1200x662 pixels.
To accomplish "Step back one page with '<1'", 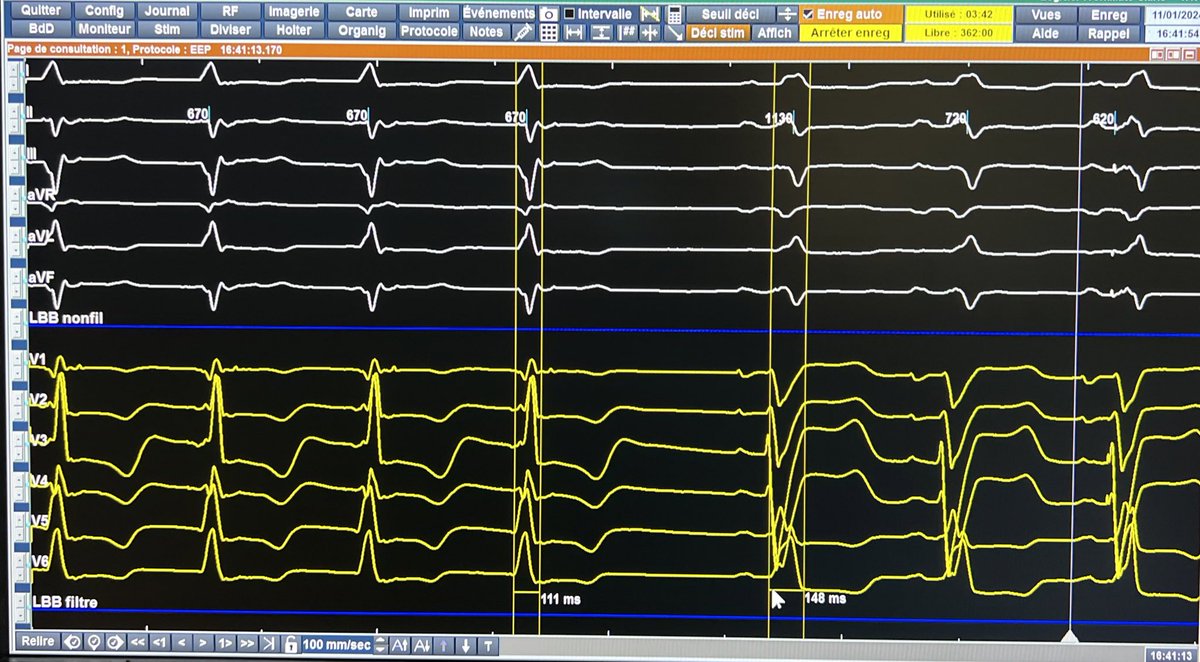I will tap(160, 643).
